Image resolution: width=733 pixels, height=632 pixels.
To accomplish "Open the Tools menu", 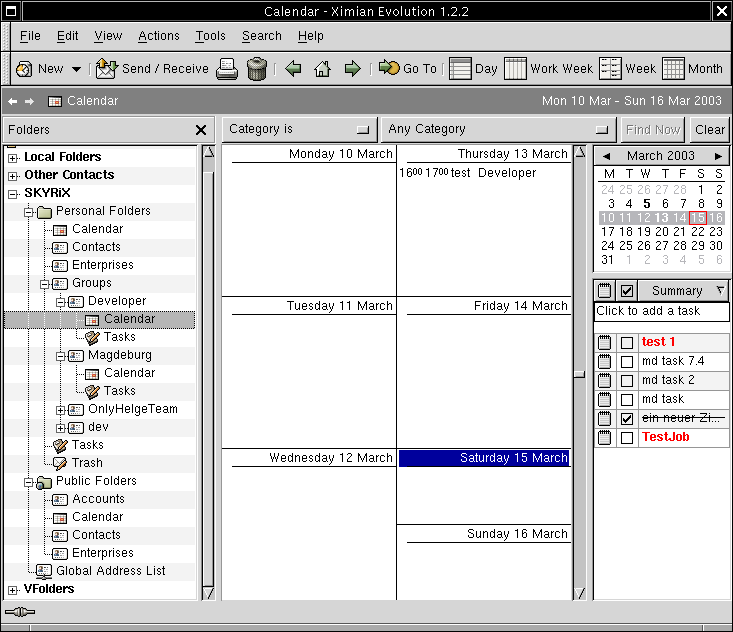I will (x=210, y=36).
